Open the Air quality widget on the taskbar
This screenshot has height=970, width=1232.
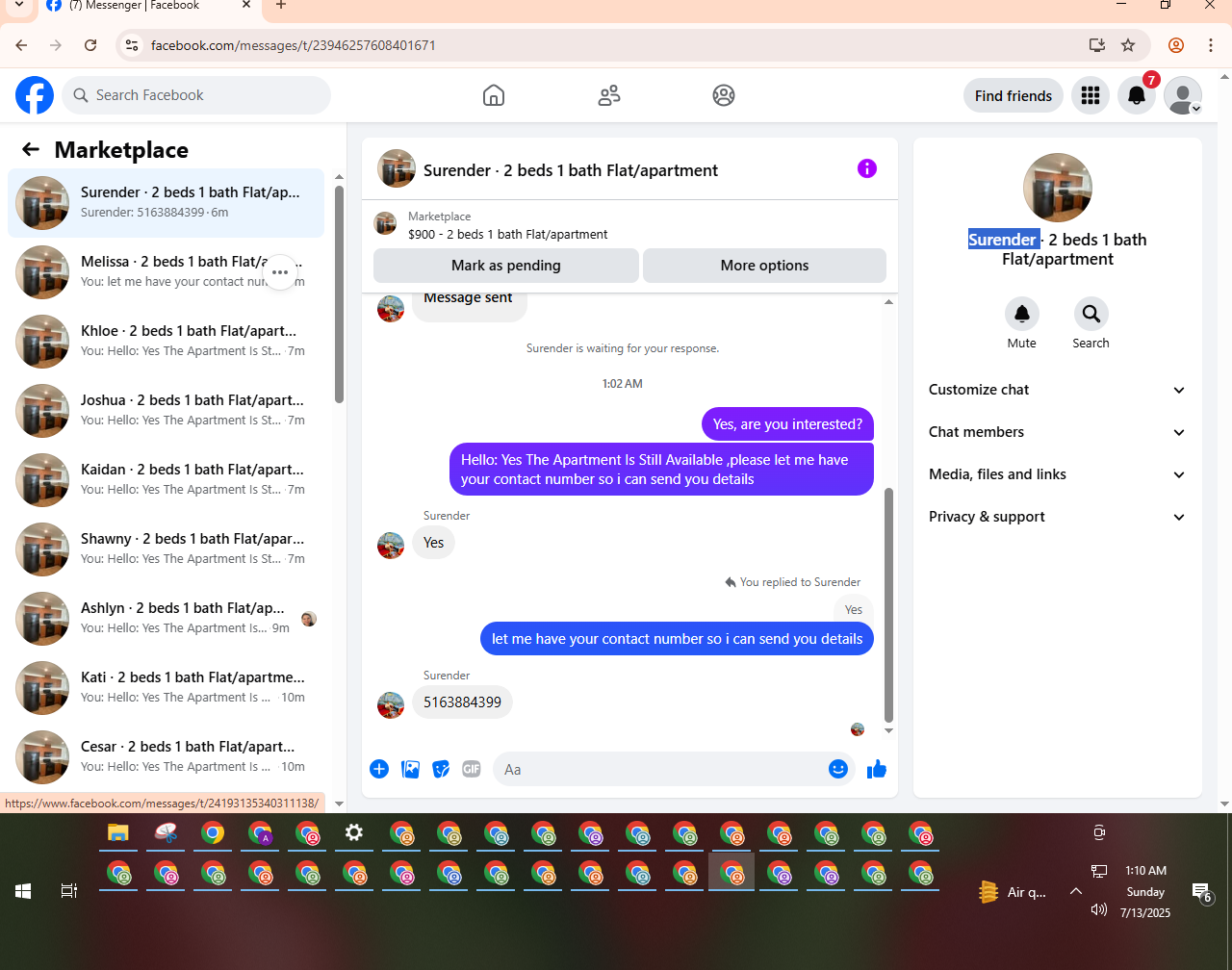1013,892
